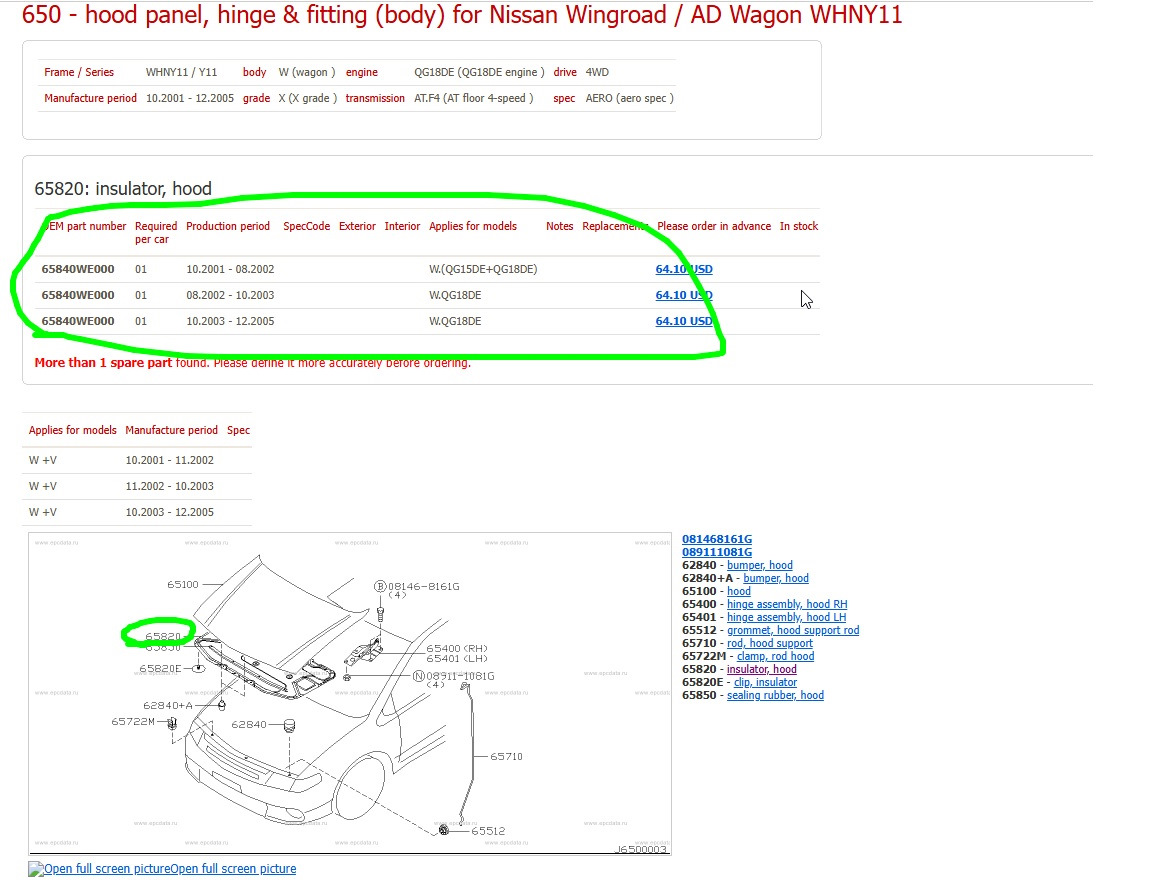Click 'WHNY11 / Y11' frame value
This screenshot has width=1152, height=892.
point(181,72)
